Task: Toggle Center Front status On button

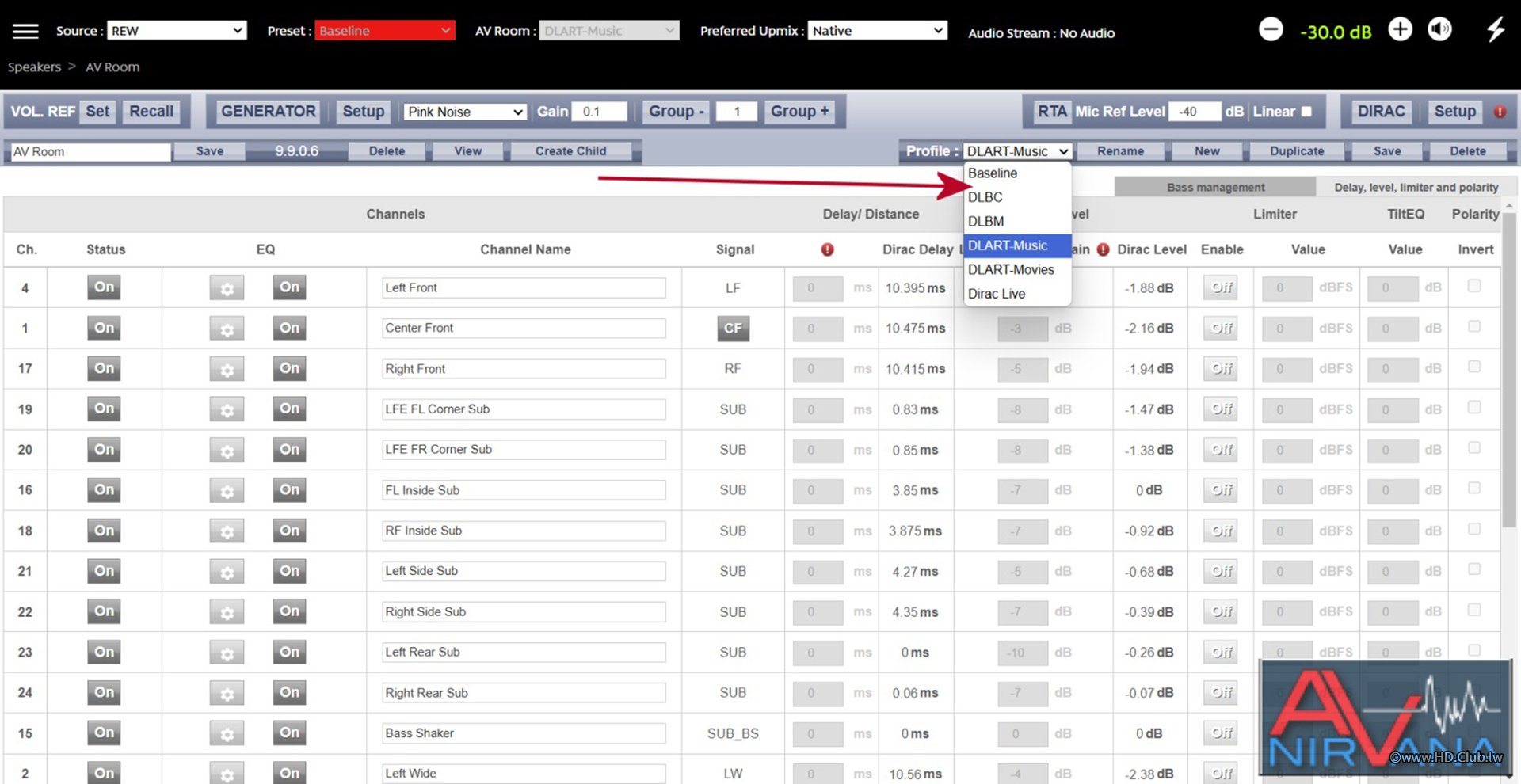Action: point(104,328)
